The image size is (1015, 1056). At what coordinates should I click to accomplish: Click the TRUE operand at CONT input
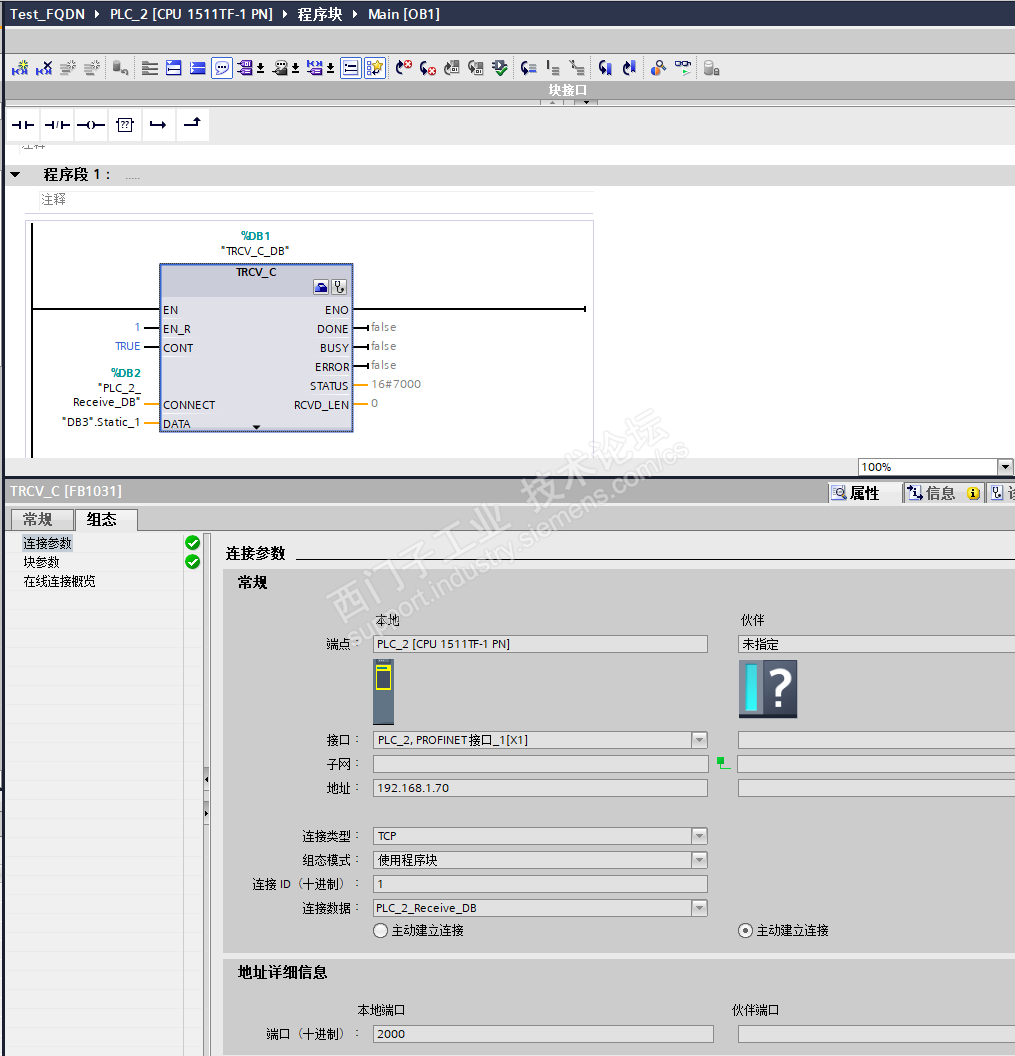pos(127,346)
